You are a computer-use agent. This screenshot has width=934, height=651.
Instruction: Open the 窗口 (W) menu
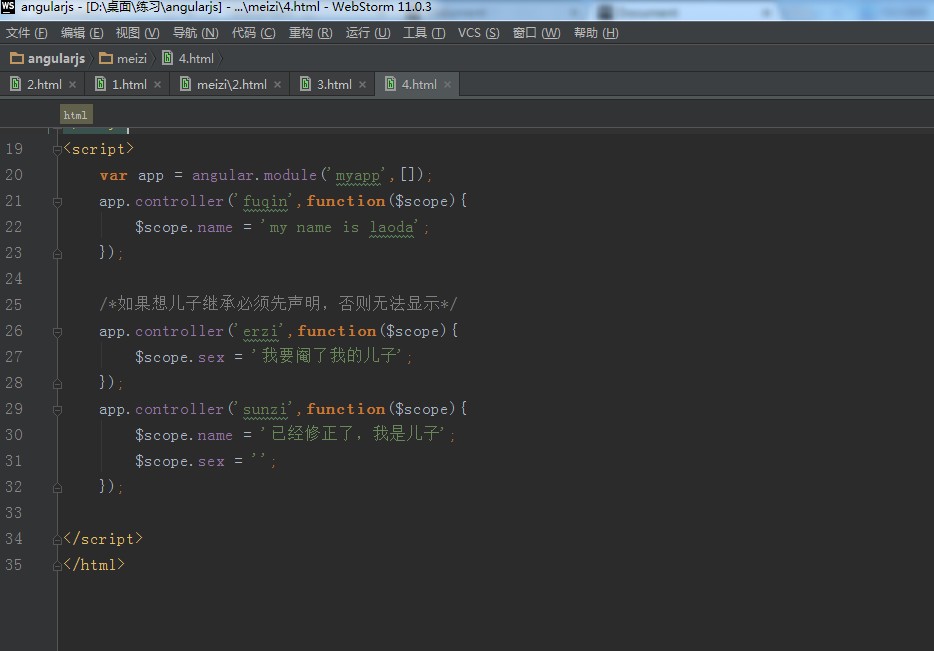click(x=537, y=33)
